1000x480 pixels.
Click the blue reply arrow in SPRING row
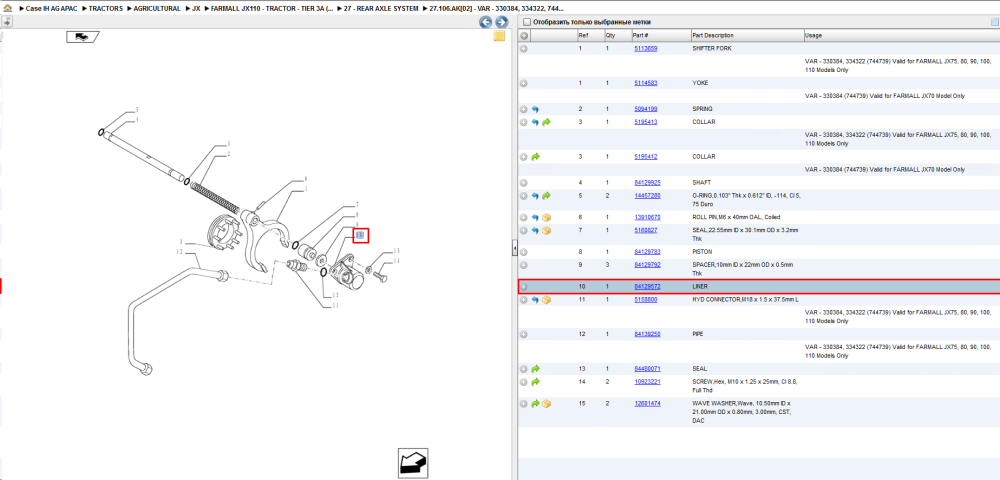pos(535,109)
